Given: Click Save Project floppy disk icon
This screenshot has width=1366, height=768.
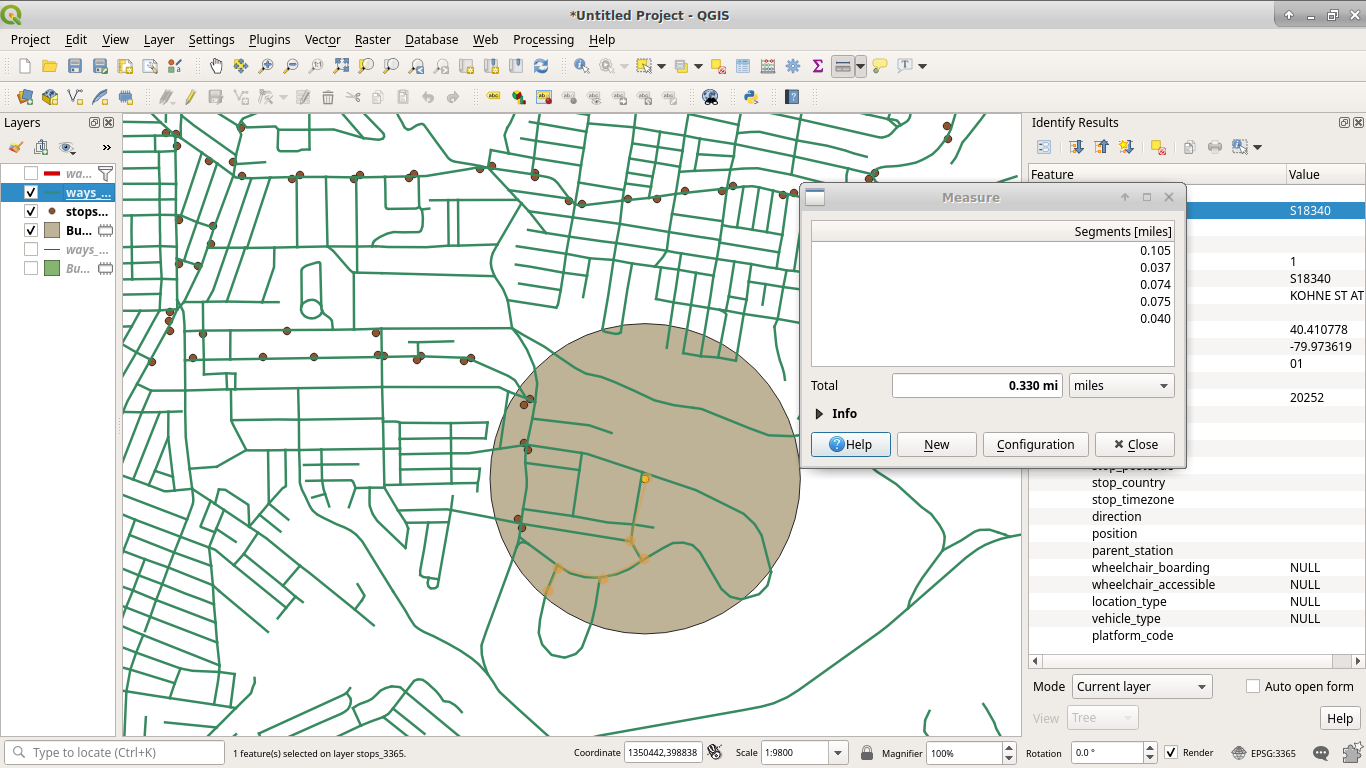Looking at the screenshot, I should coord(75,66).
